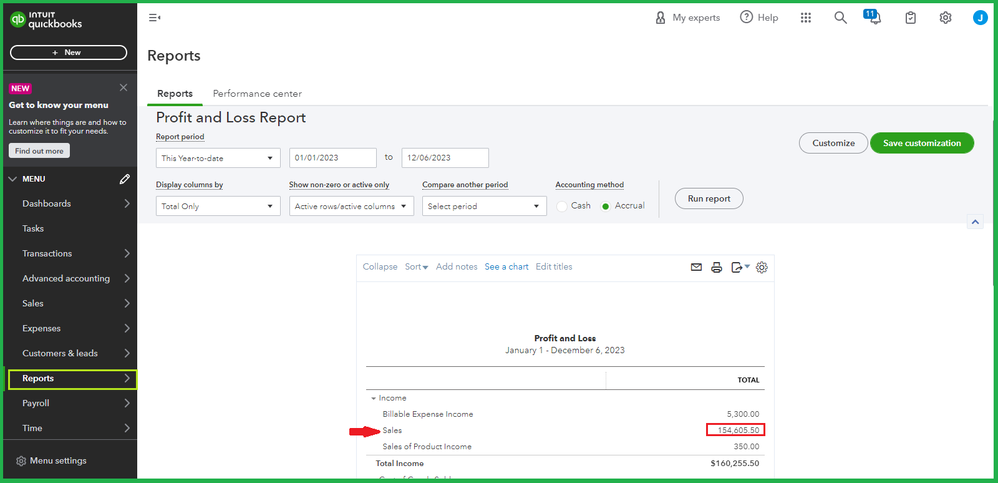Click the Sales of Product Income label

click(427, 447)
